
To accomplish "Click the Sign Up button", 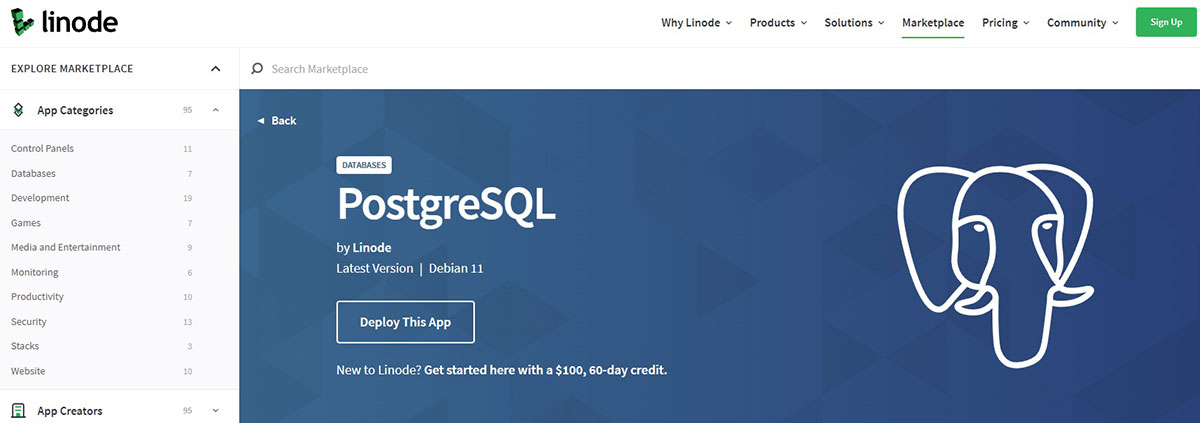I will (x=1166, y=22).
